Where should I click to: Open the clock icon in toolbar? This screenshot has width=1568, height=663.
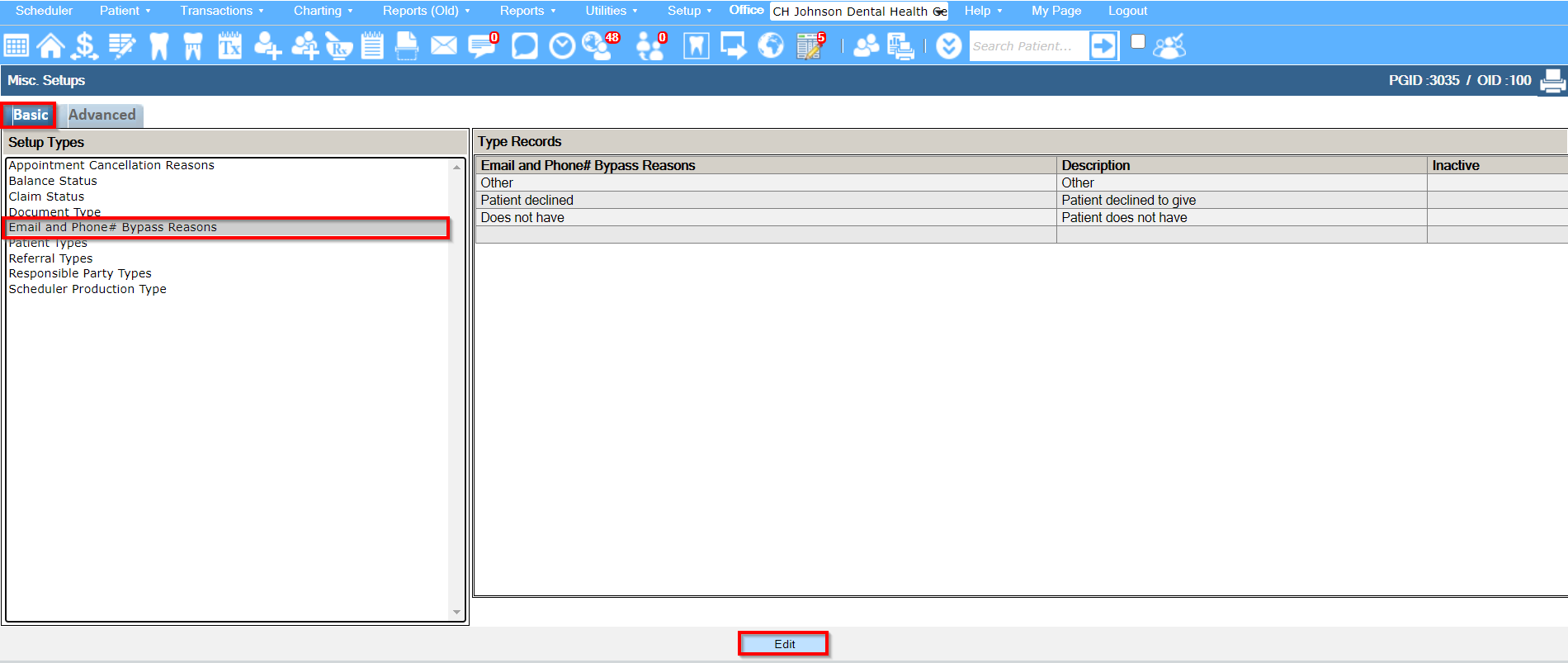562,45
